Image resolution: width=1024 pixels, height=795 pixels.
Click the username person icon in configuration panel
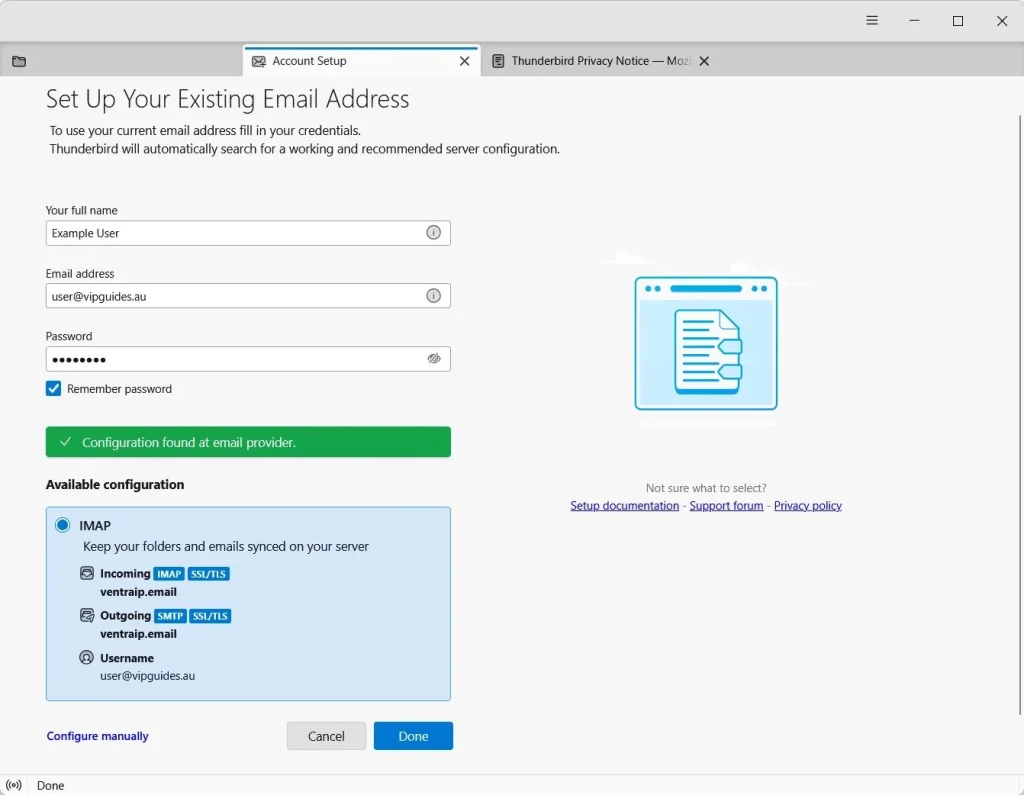click(x=85, y=657)
